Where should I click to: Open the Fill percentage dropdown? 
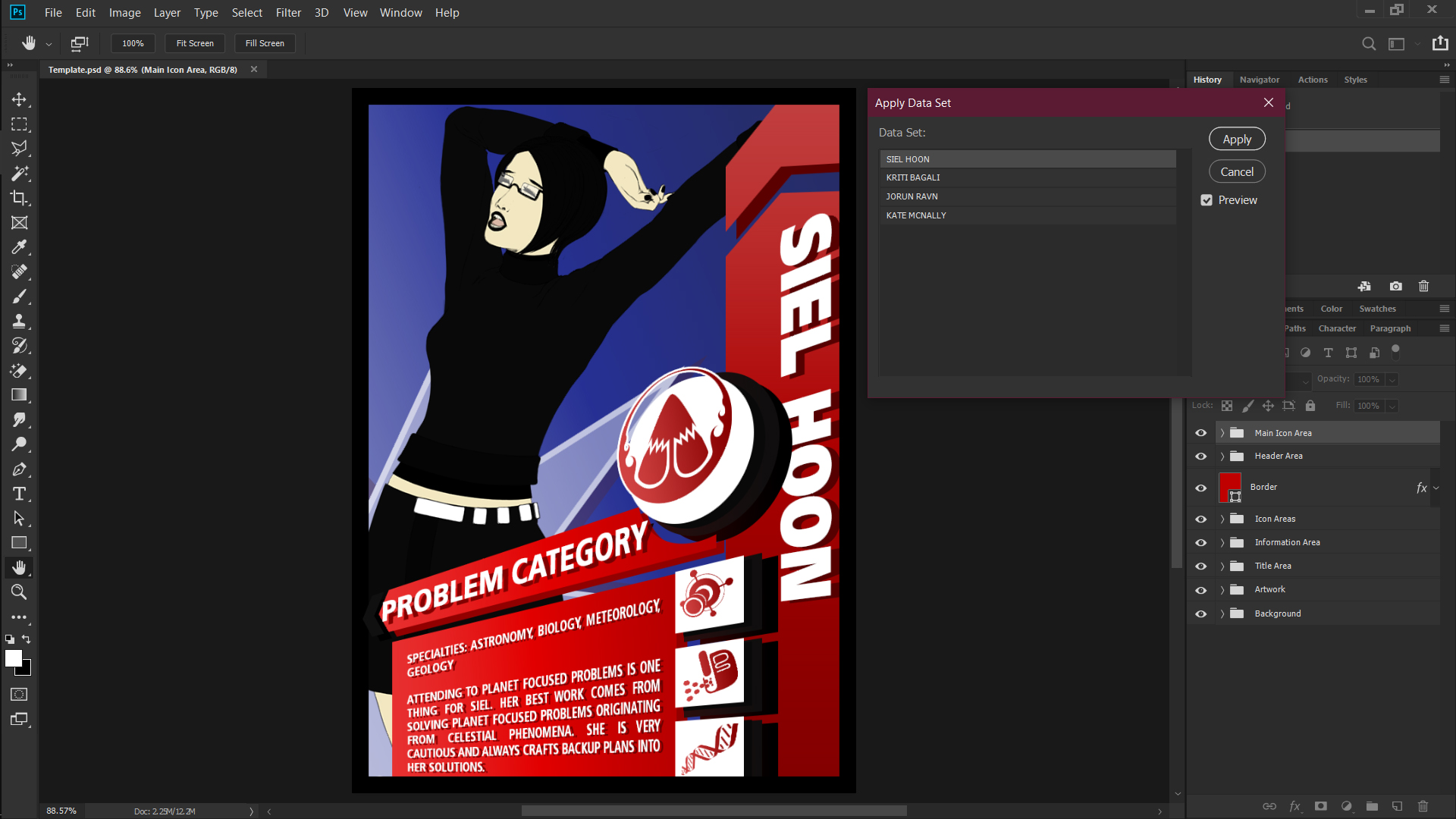point(1392,406)
